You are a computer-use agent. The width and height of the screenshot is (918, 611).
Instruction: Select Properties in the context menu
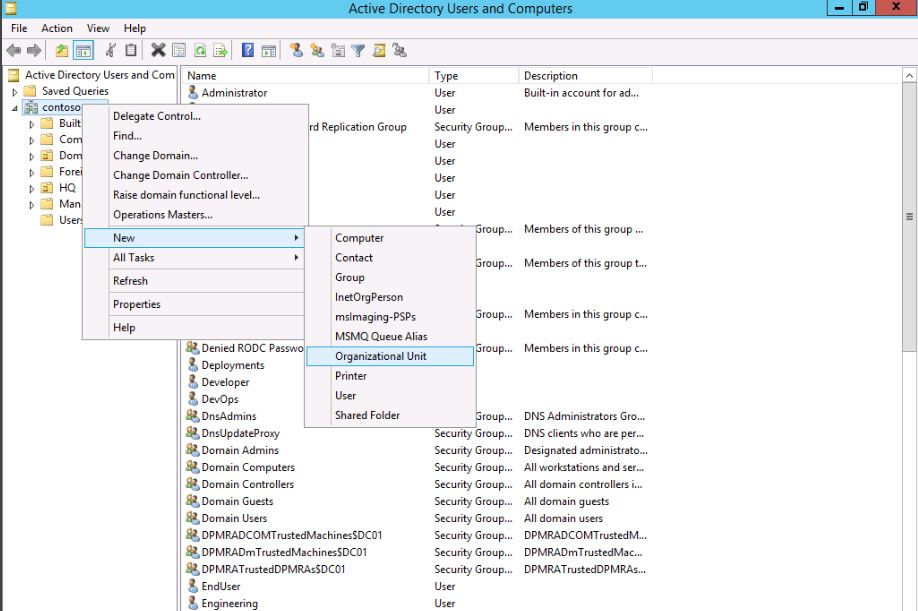coord(136,305)
